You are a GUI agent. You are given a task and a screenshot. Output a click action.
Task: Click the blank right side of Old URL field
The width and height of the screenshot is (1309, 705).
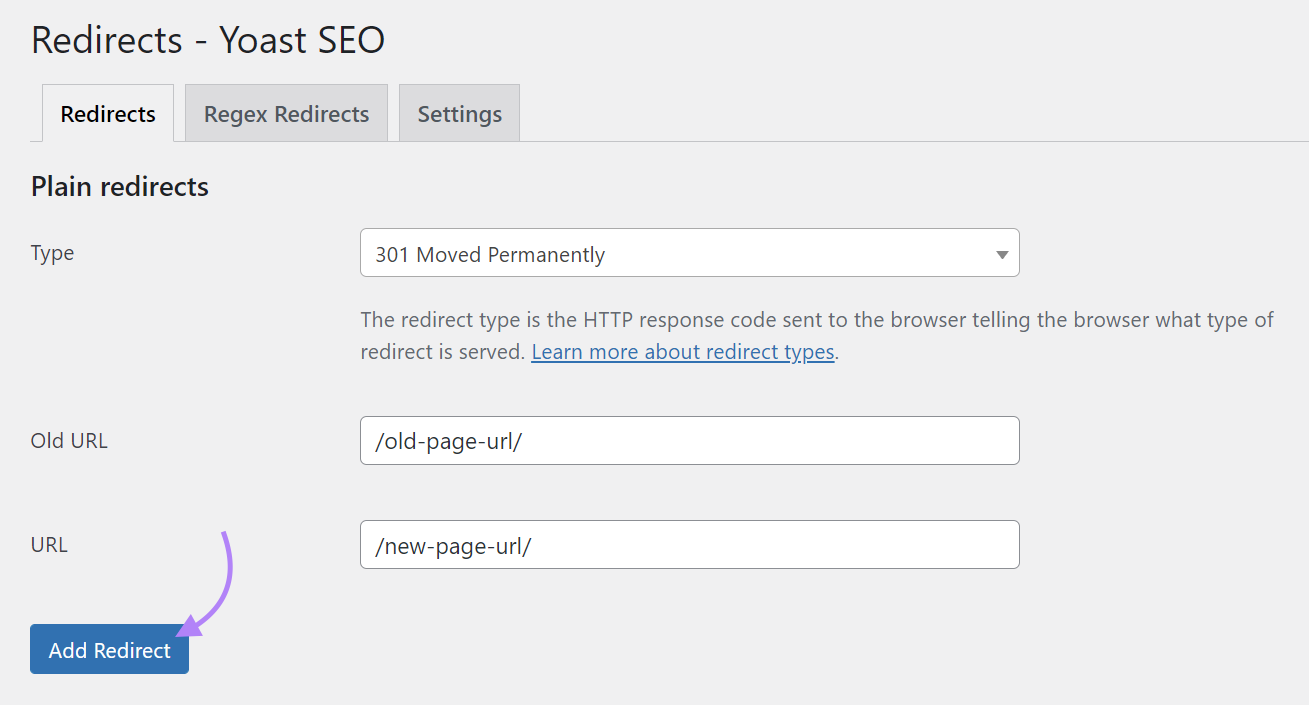click(850, 441)
